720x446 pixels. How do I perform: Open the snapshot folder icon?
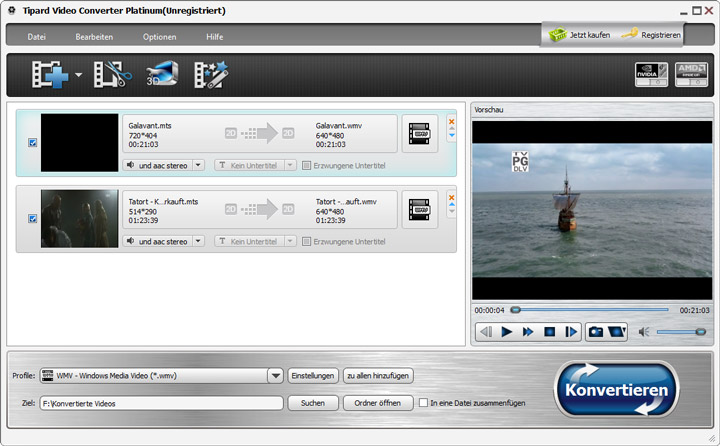(x=617, y=331)
